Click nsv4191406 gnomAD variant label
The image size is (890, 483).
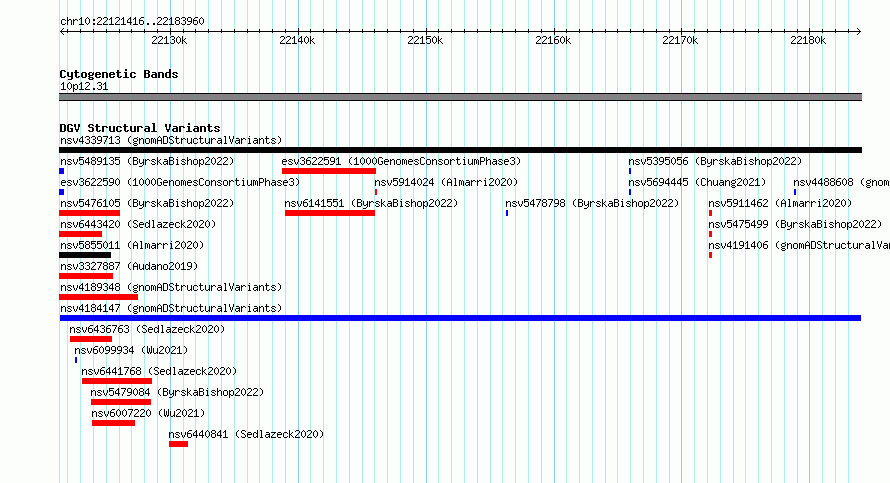(x=799, y=245)
